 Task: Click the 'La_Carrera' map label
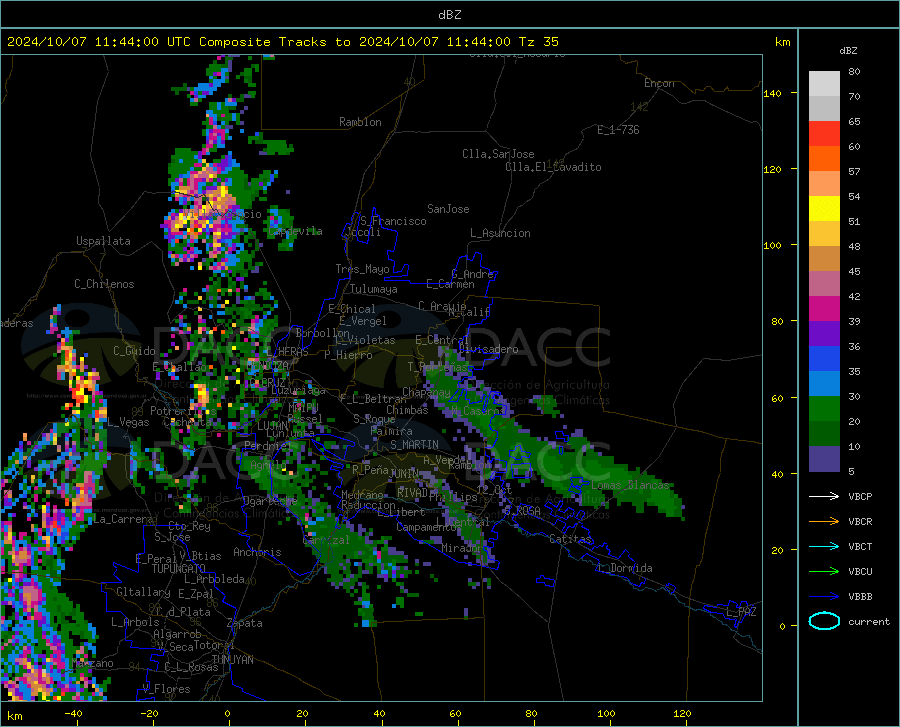click(123, 519)
